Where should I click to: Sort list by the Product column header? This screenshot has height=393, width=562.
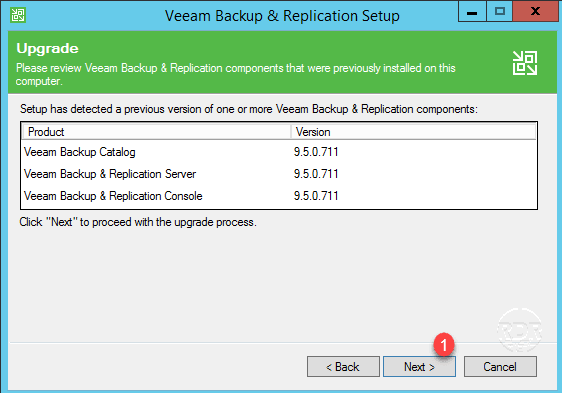(156, 132)
